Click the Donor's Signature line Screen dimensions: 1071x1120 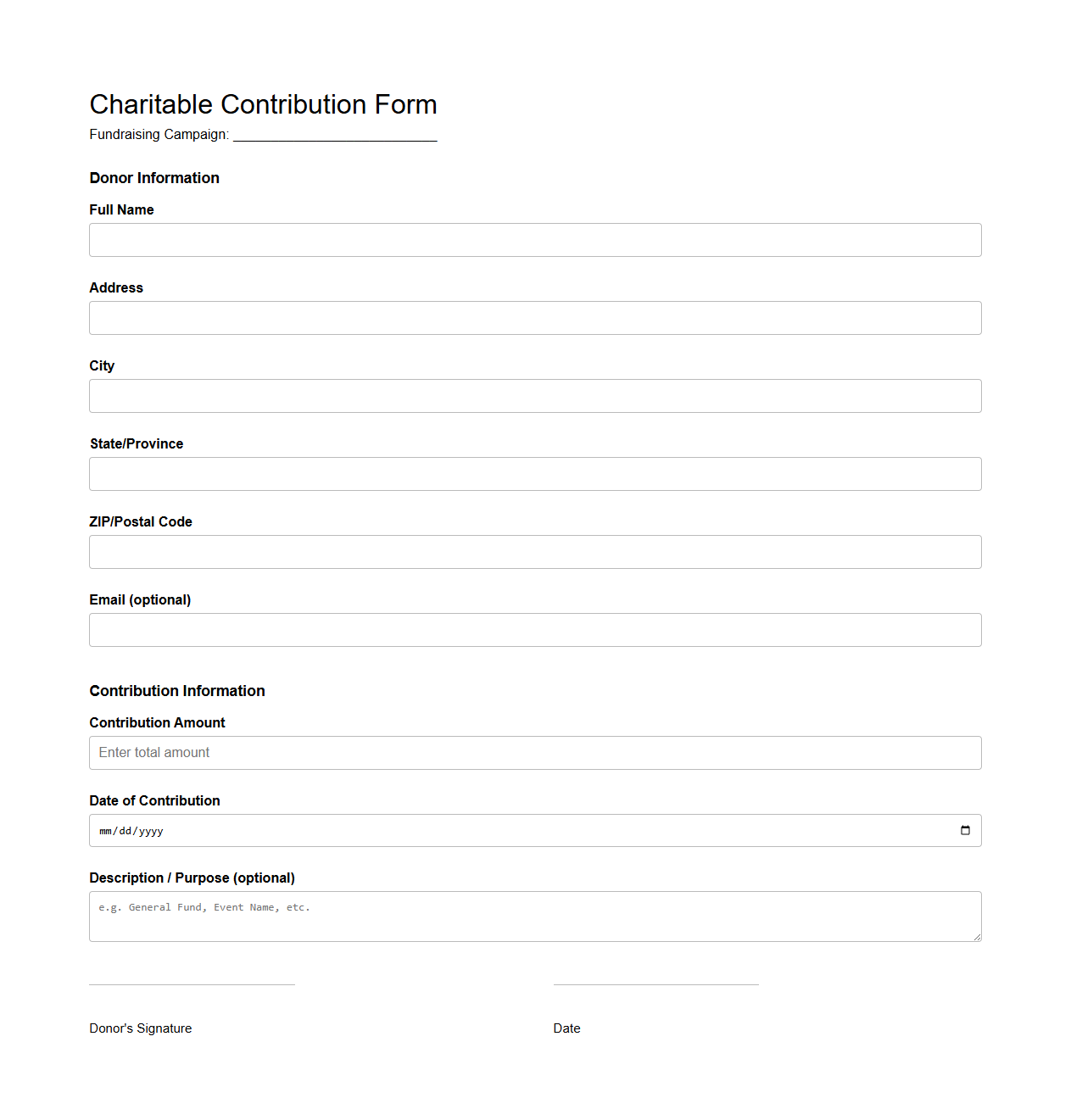[x=192, y=984]
